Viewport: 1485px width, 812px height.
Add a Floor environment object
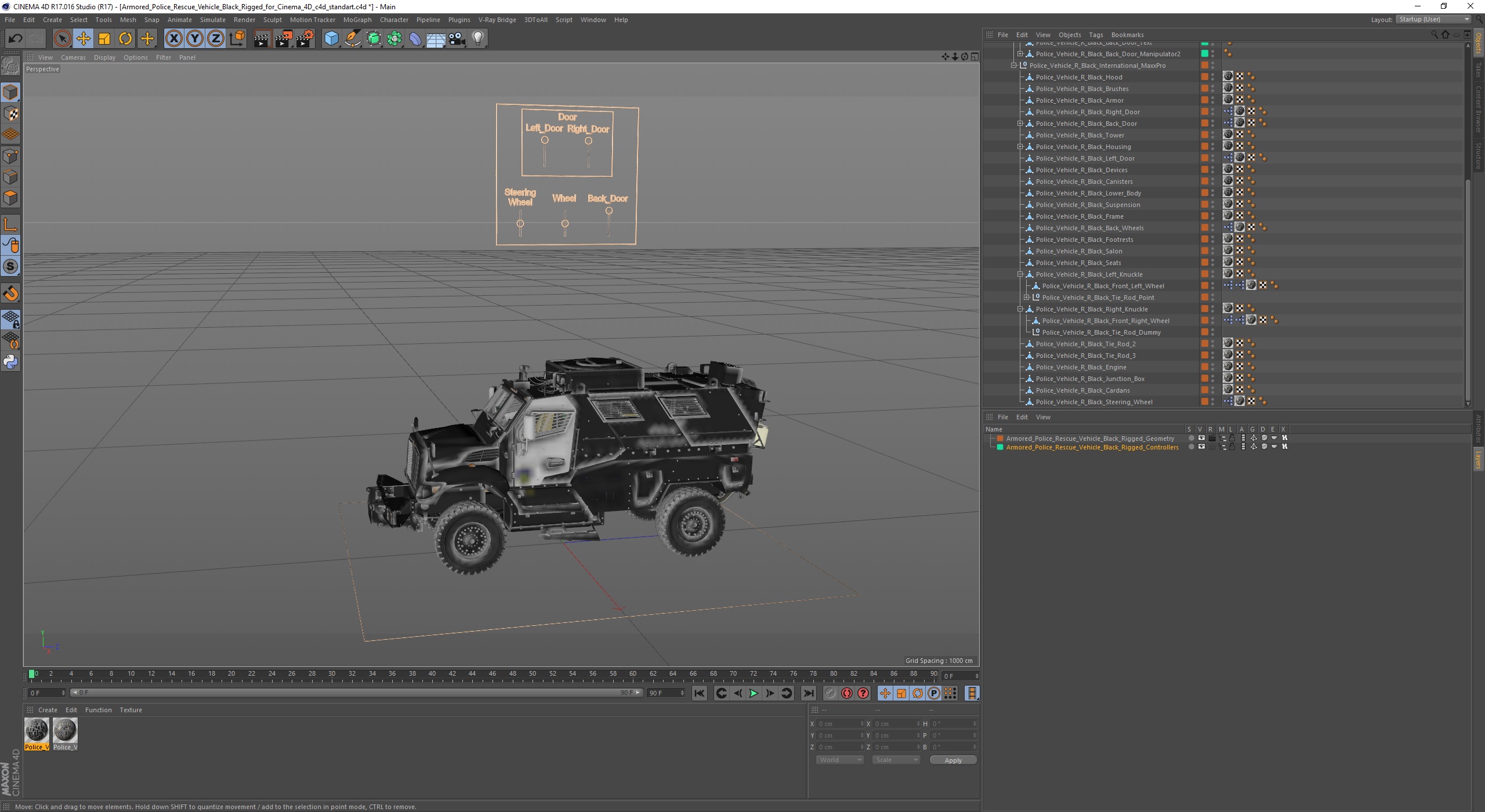tap(436, 39)
